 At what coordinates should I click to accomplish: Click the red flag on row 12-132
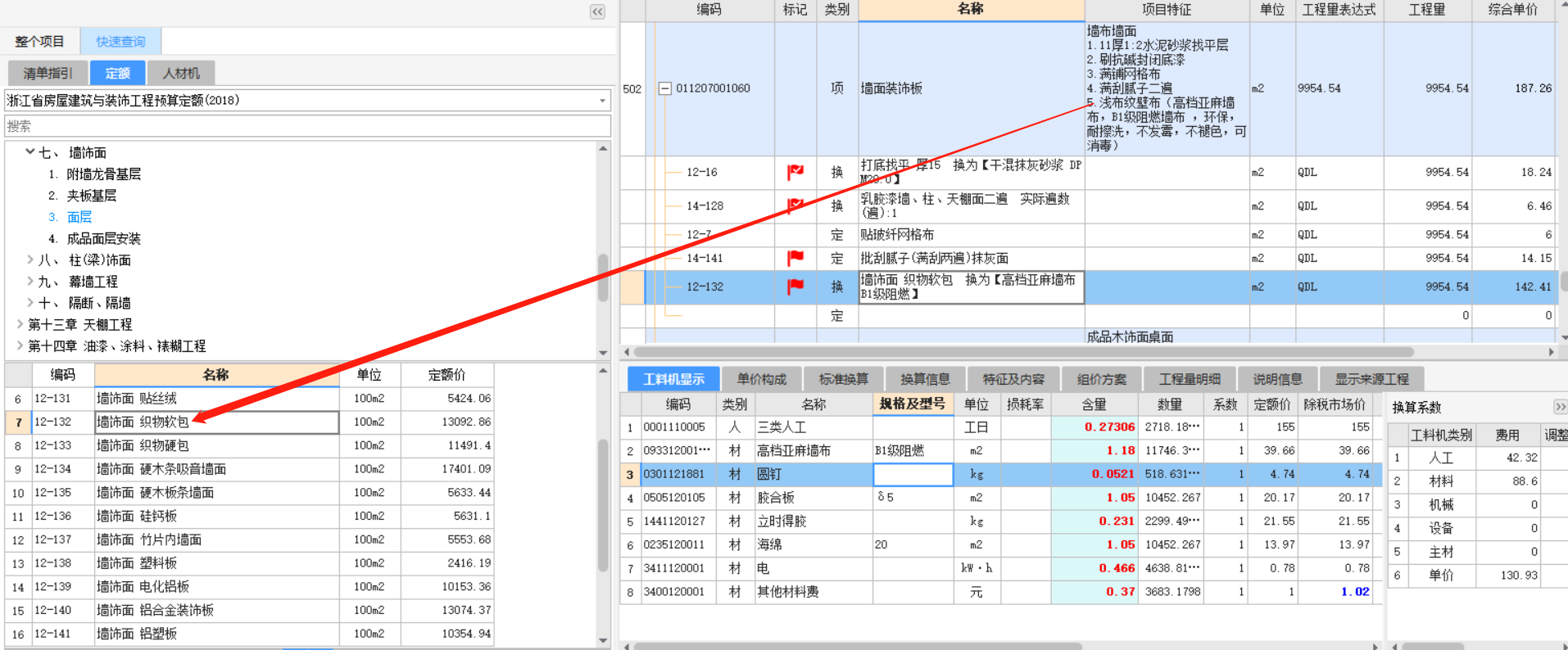pyautogui.click(x=795, y=287)
